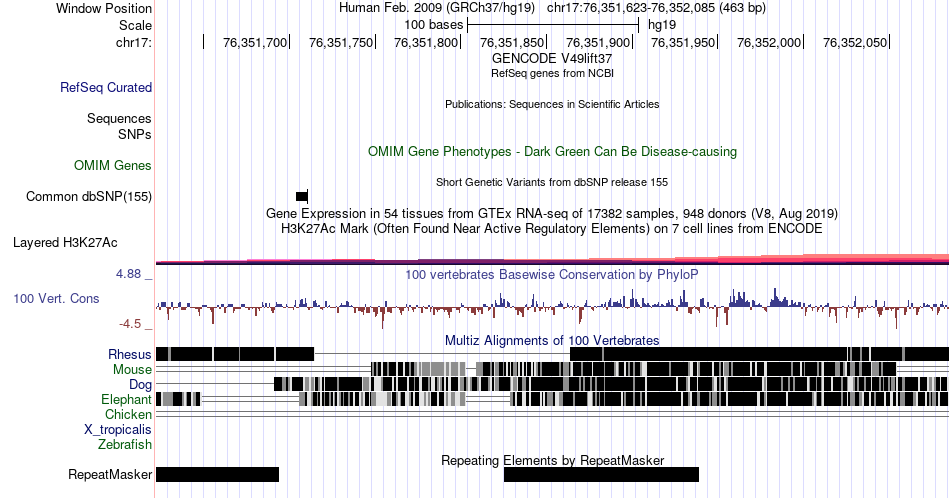Viewport: 950px width, 498px height.
Task: Open Layered H3K27Ac track label
Action: tap(65, 242)
